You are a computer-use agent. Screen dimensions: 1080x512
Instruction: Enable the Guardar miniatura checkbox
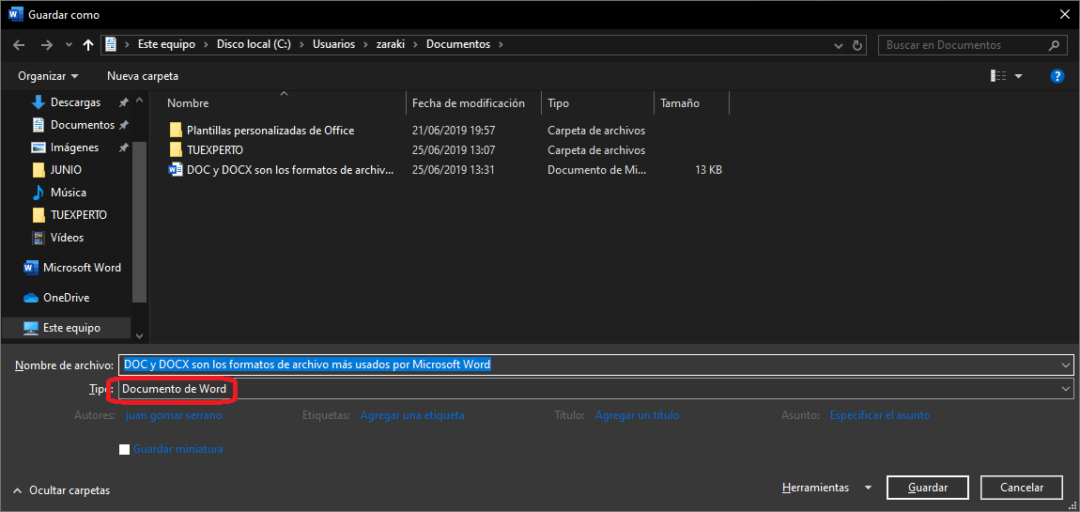[x=125, y=450]
